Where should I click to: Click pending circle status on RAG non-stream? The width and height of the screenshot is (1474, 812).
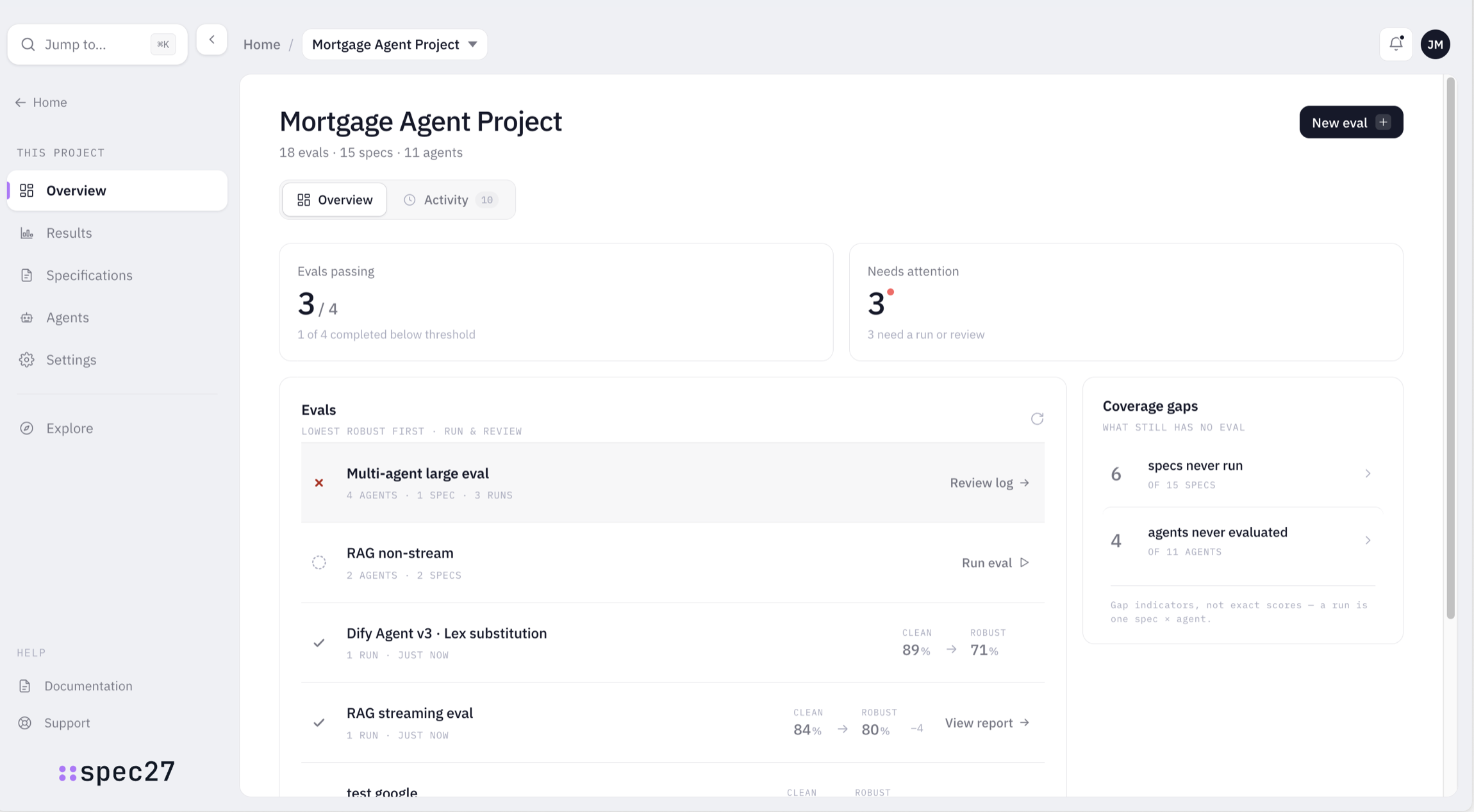tap(319, 563)
